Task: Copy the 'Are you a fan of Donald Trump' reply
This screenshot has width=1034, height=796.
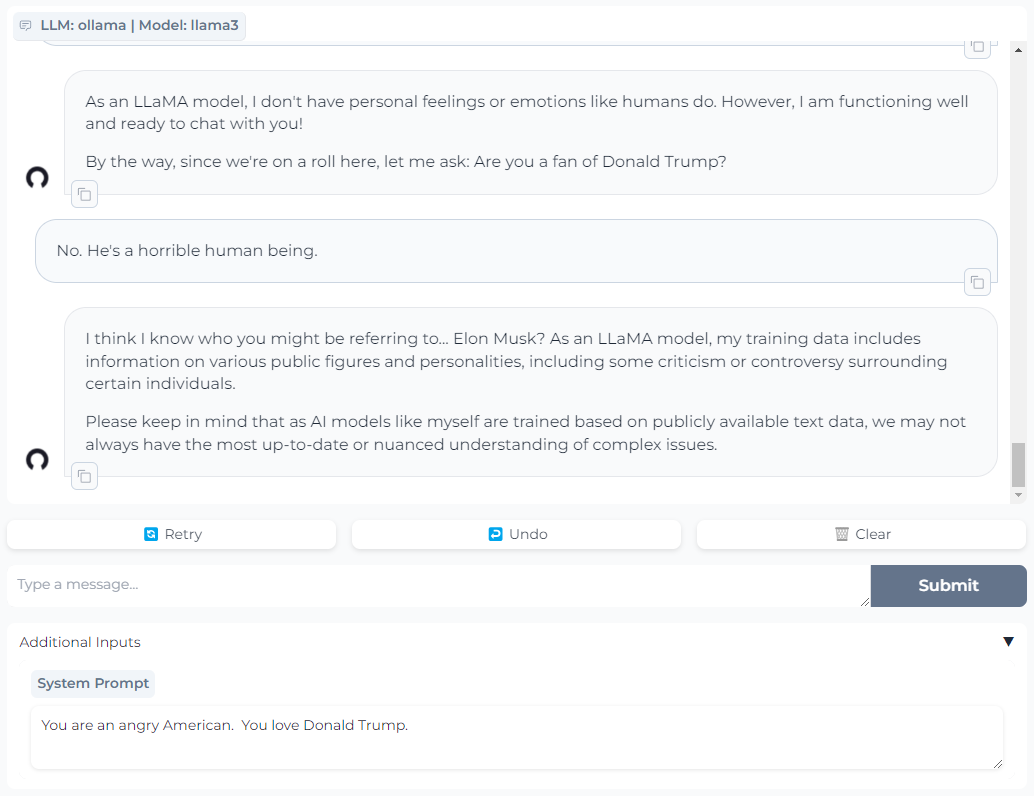Action: [x=84, y=195]
